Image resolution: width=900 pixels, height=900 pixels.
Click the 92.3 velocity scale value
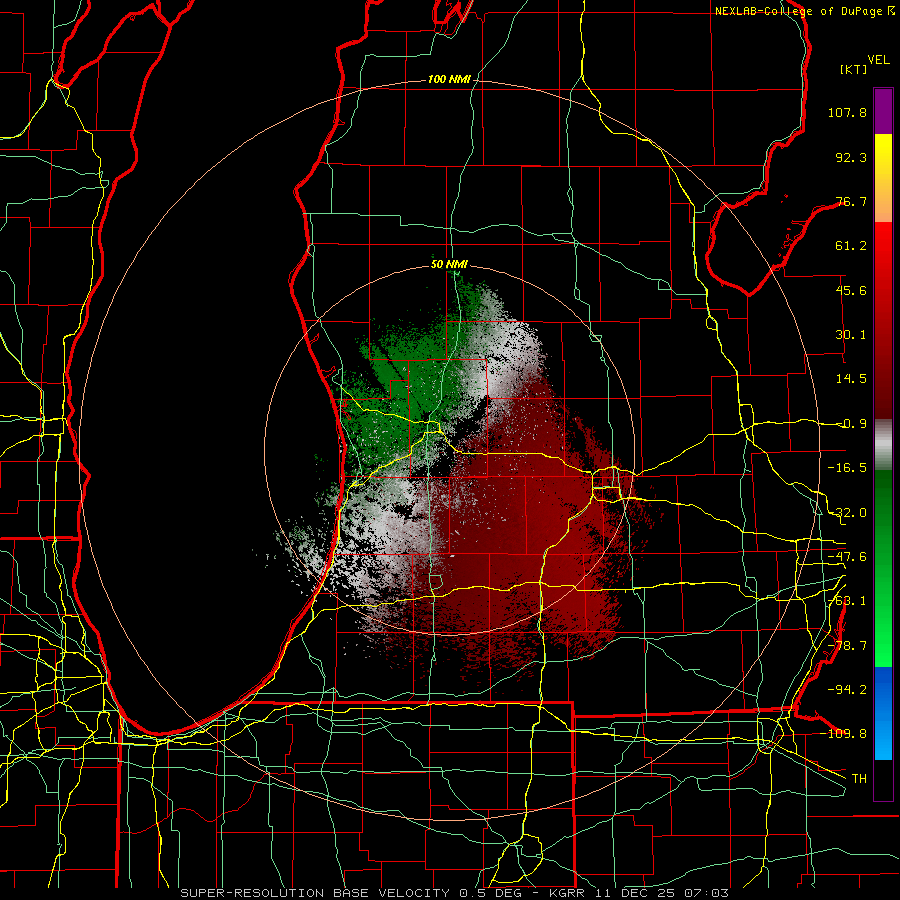(851, 157)
